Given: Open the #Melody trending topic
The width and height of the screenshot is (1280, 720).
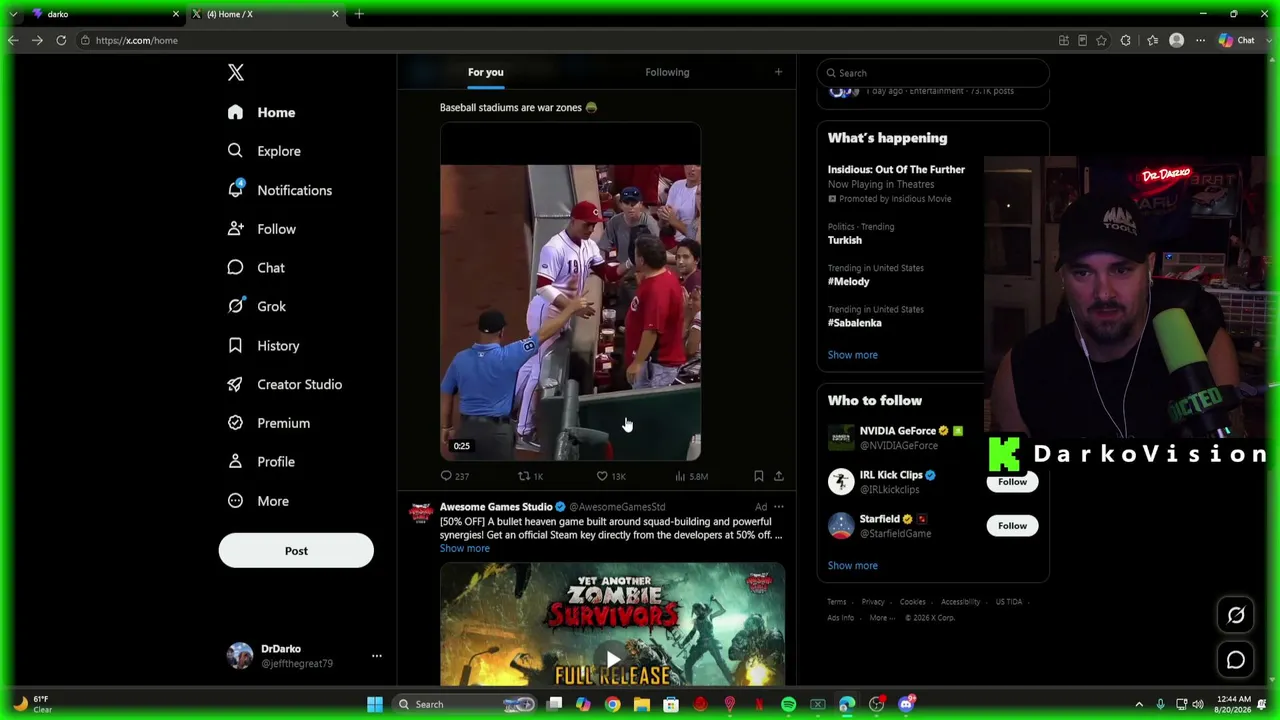Looking at the screenshot, I should [848, 282].
